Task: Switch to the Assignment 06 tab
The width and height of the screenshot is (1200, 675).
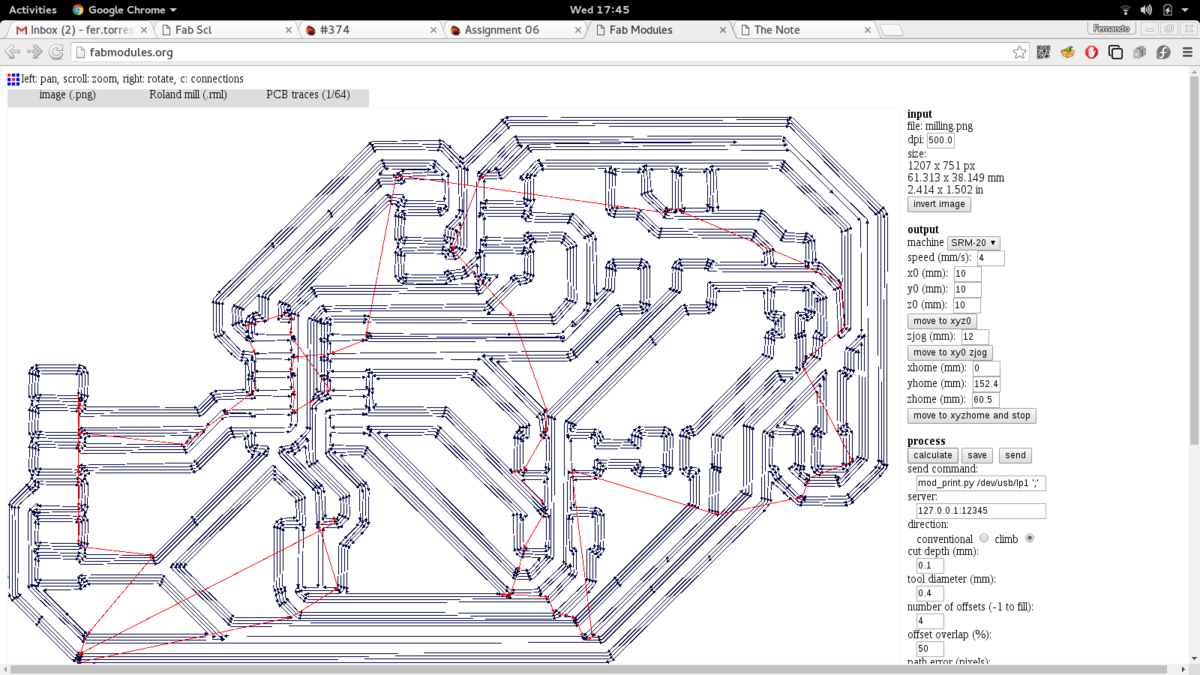Action: pos(514,30)
